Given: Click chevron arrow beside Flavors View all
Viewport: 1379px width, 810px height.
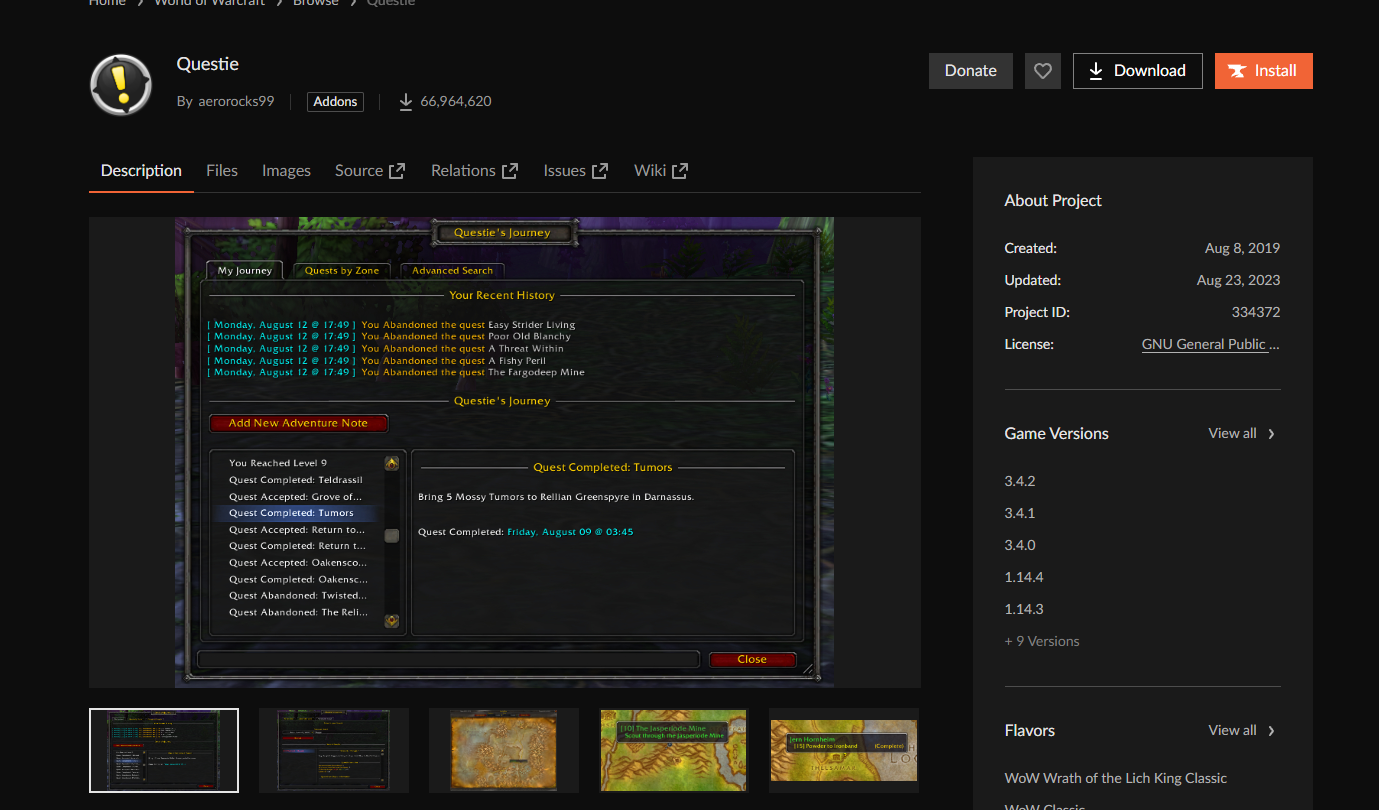Looking at the screenshot, I should point(1271,731).
